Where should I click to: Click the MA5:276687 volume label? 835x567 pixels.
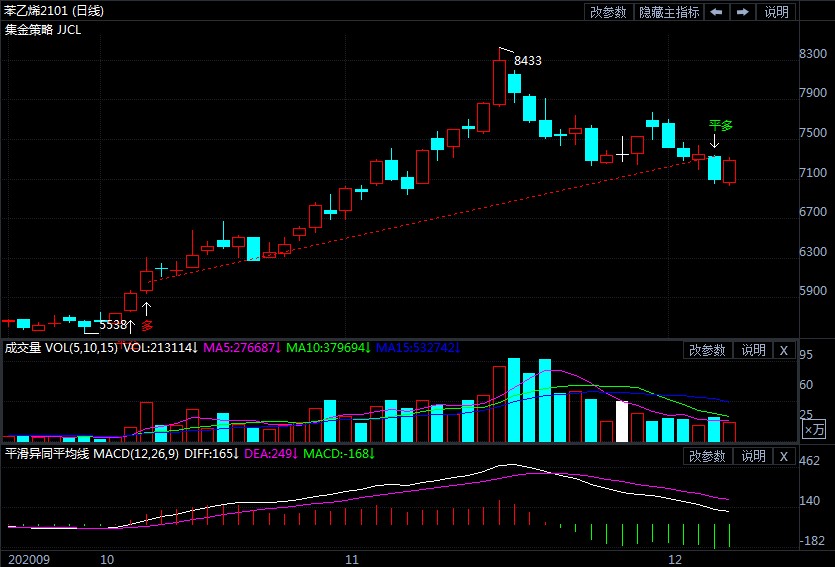point(242,348)
